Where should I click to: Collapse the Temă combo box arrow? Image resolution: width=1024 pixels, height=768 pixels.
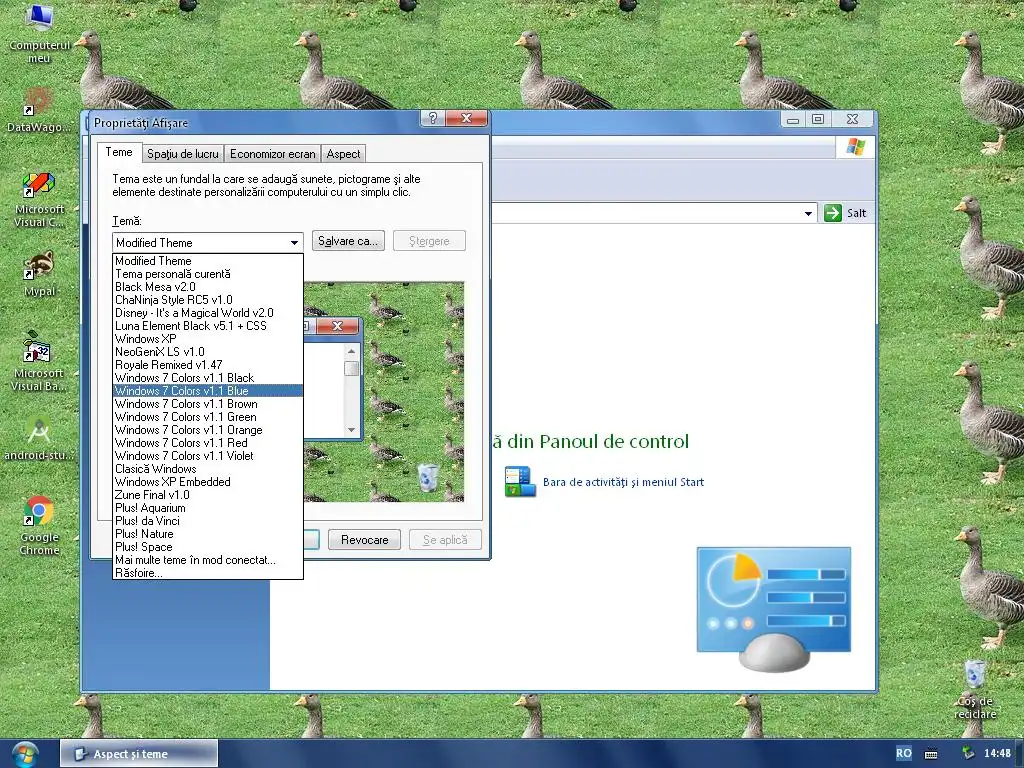pos(295,242)
